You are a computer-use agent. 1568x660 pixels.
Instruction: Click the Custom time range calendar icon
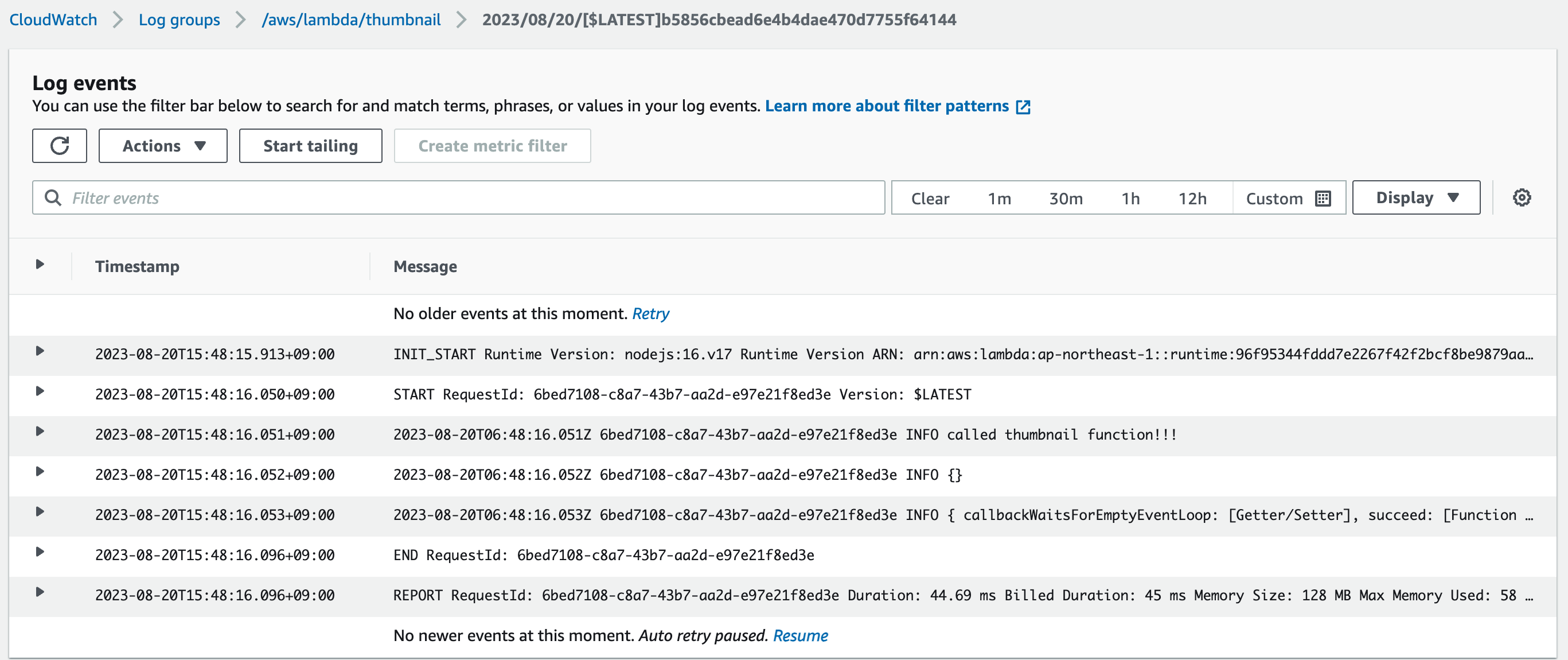[x=1323, y=199]
